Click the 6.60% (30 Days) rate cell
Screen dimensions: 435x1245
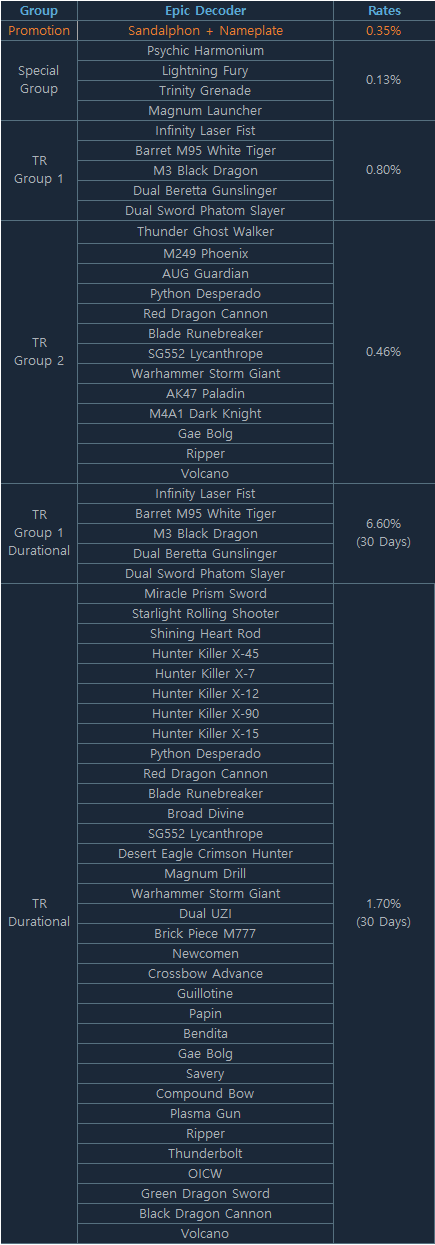coord(384,533)
